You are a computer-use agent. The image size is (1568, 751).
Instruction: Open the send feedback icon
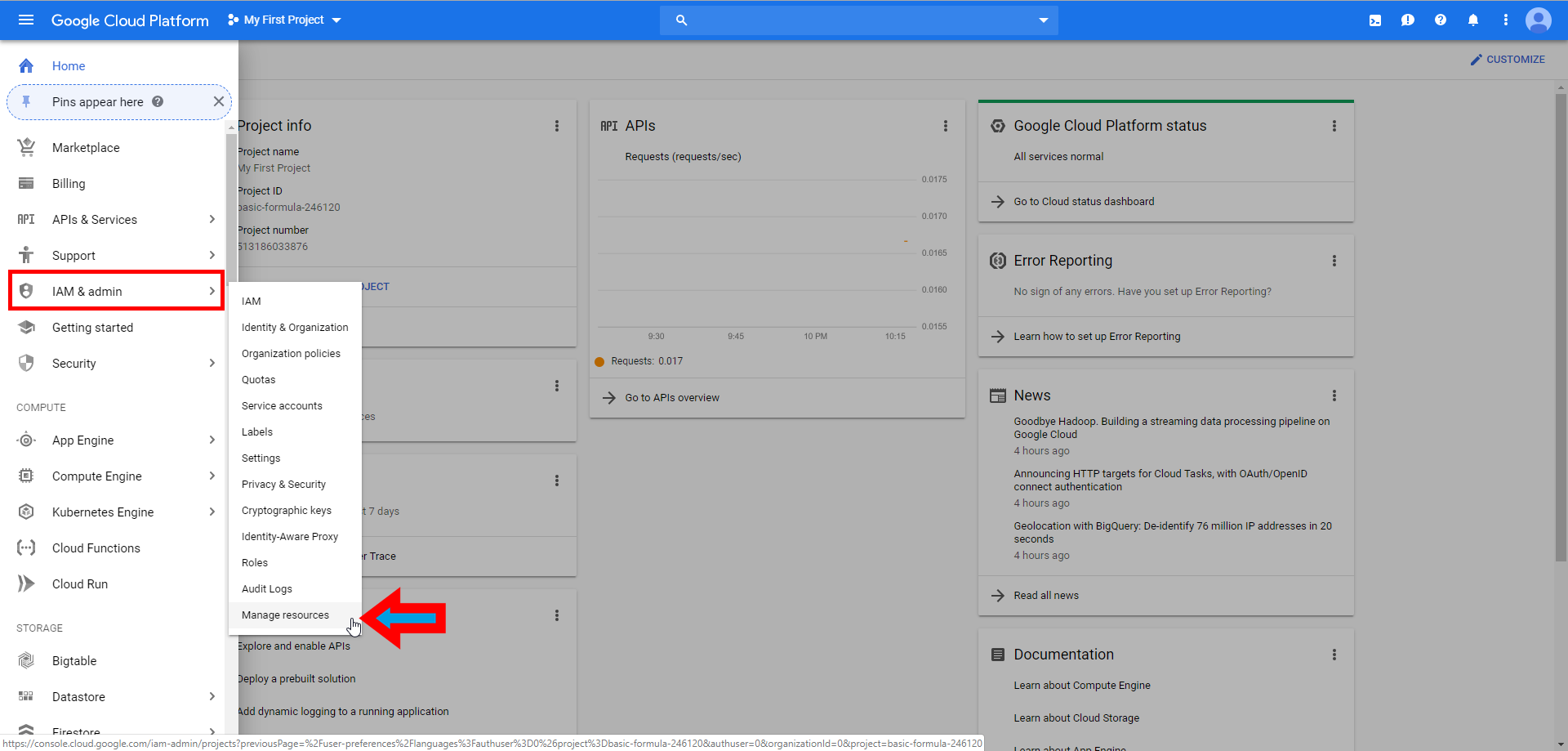pos(1408,20)
